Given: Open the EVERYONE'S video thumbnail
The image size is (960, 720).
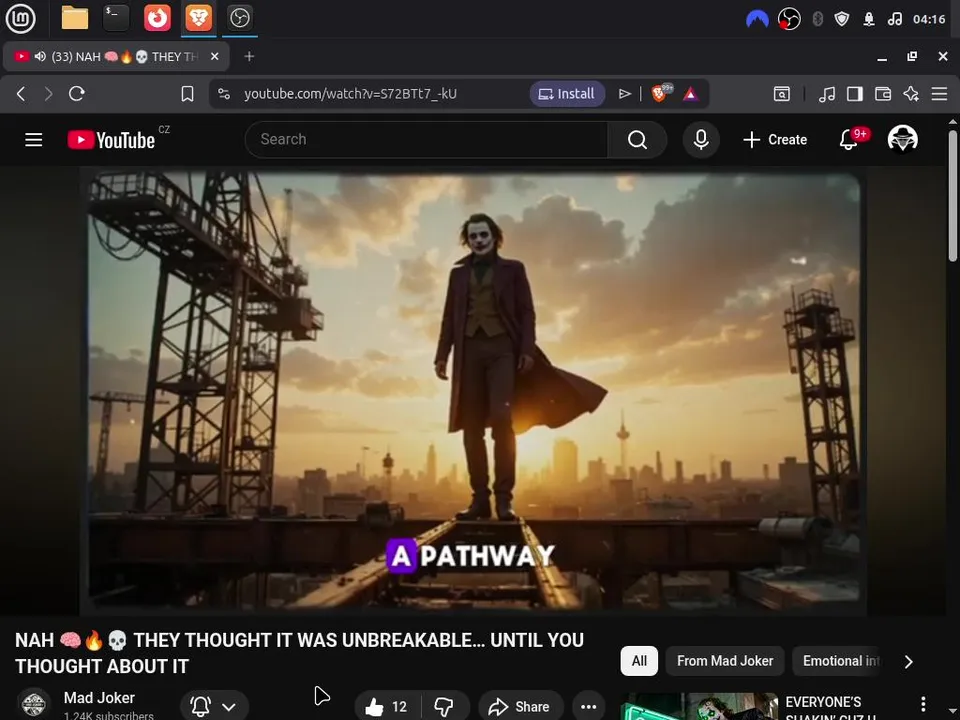Looking at the screenshot, I should click(x=699, y=707).
